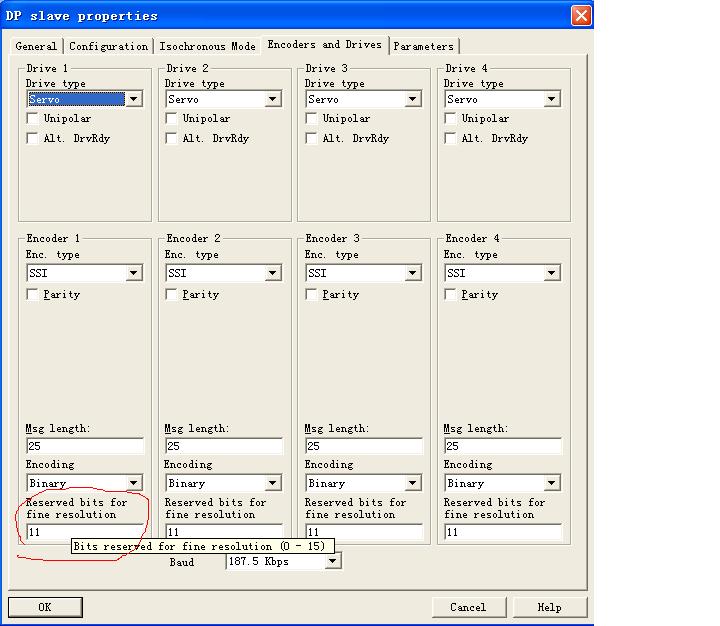This screenshot has width=720, height=626.
Task: Check Alt. DrvRdy for Drive 4
Action: click(450, 138)
